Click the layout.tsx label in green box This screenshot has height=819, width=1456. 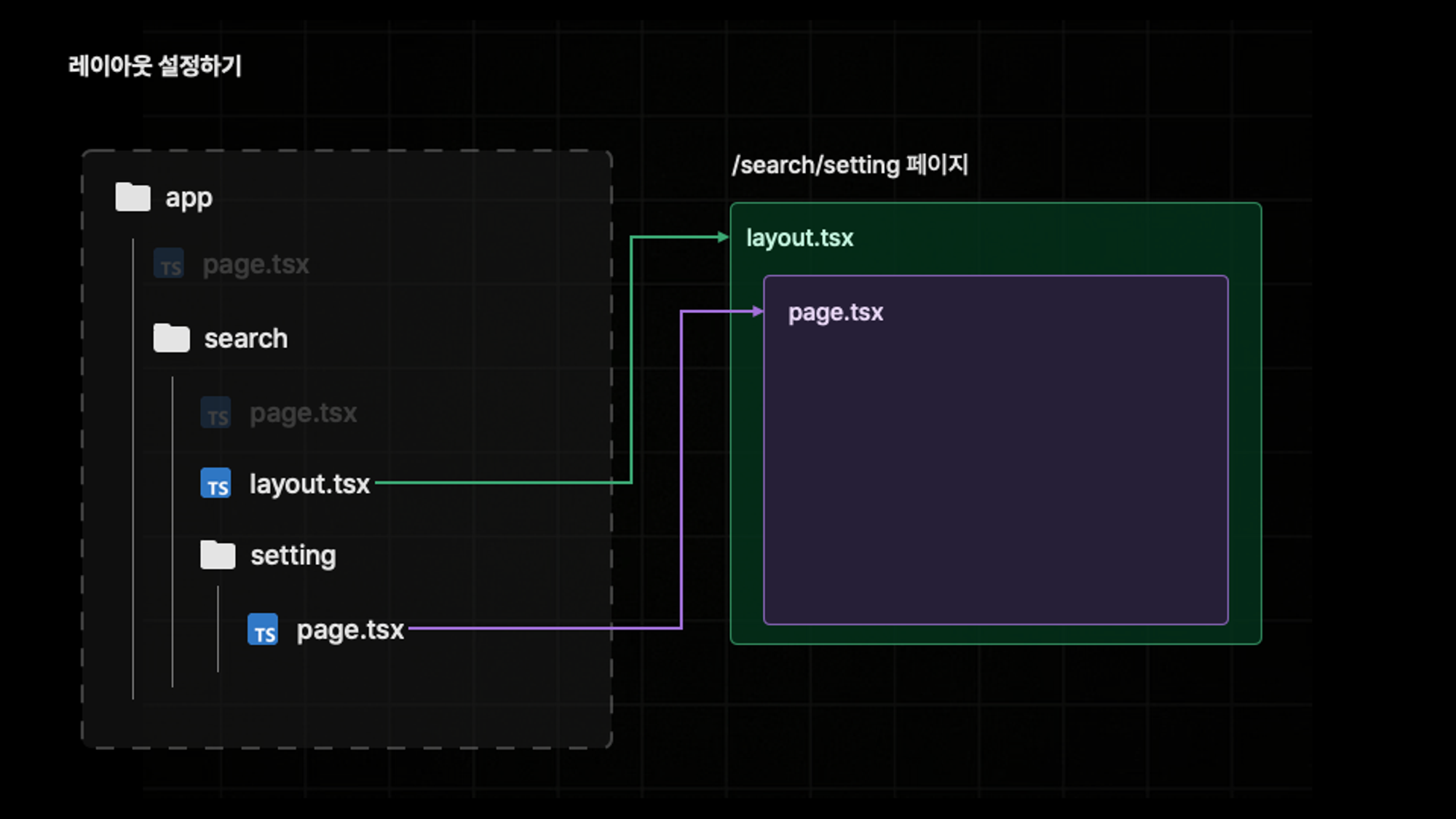799,238
